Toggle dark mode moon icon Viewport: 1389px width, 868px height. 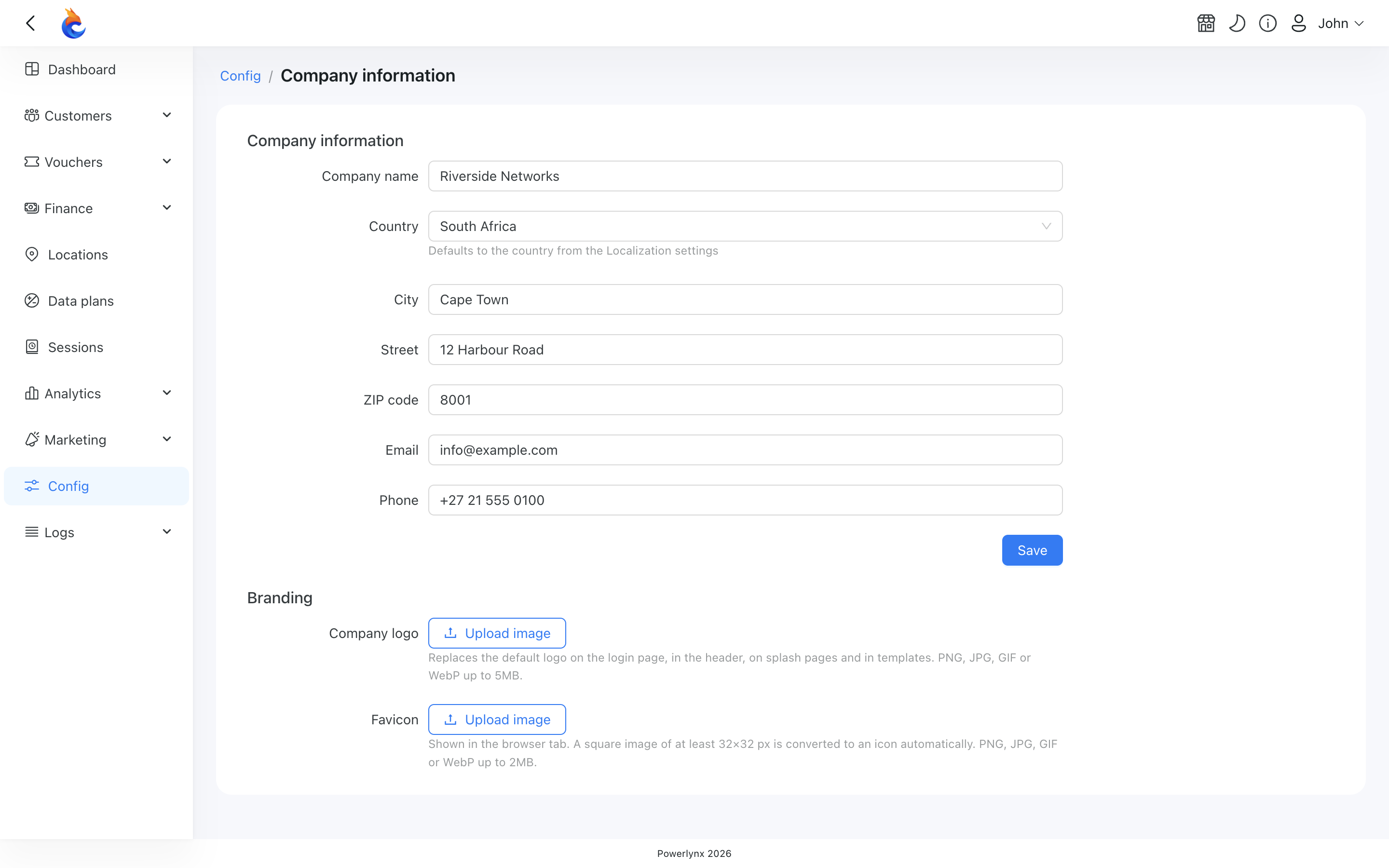click(x=1237, y=23)
